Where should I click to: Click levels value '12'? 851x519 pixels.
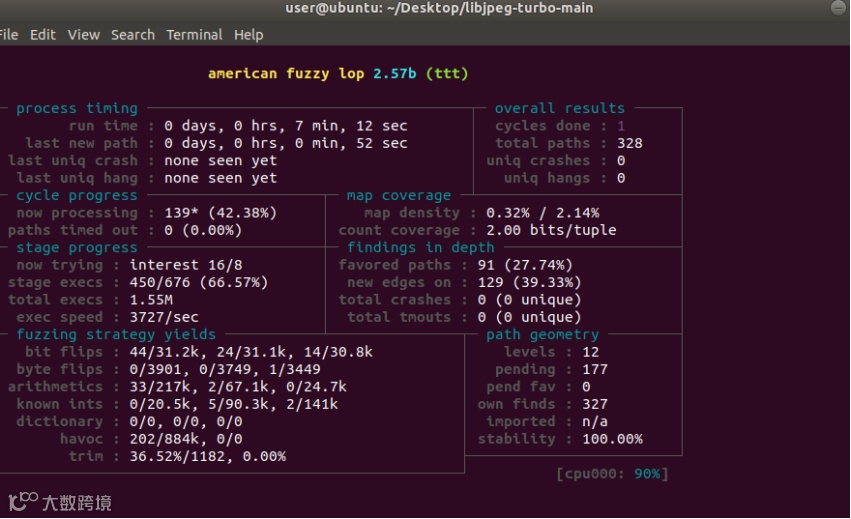tap(590, 352)
